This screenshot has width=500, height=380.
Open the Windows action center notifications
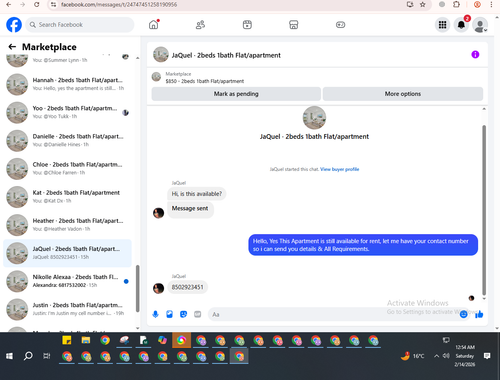coord(487,356)
